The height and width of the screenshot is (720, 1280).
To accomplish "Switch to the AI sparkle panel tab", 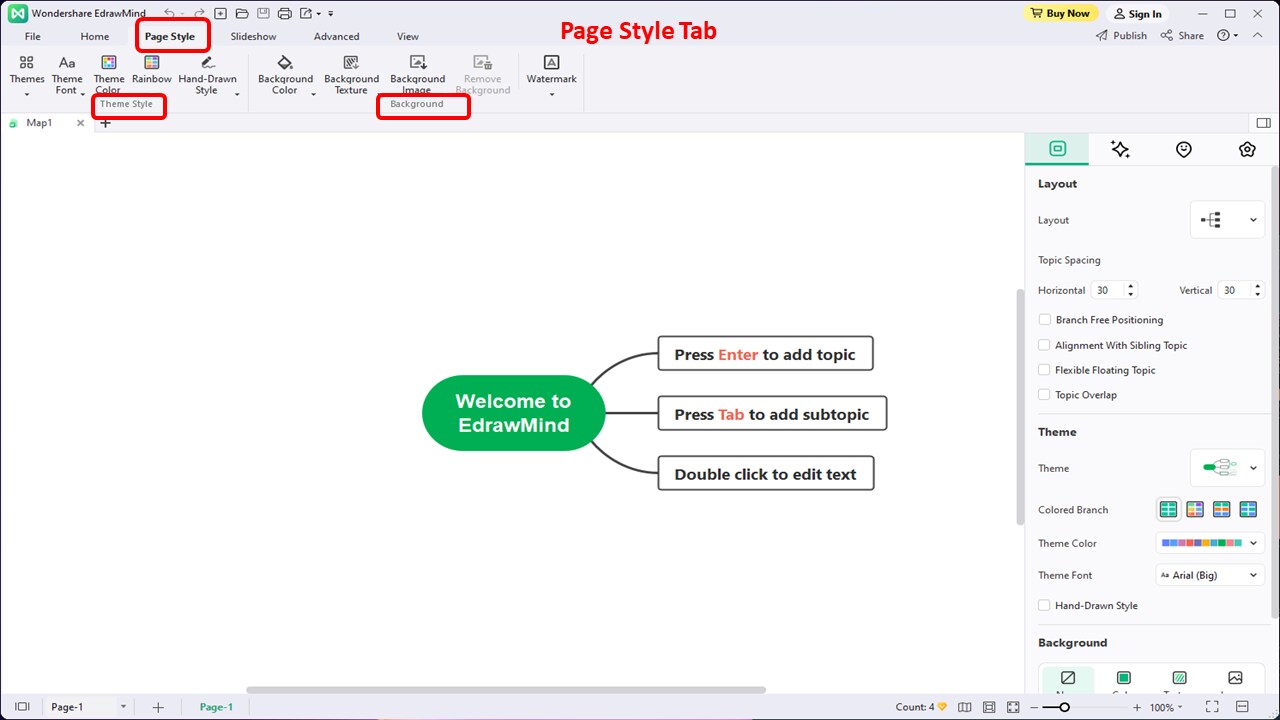I will (1120, 149).
